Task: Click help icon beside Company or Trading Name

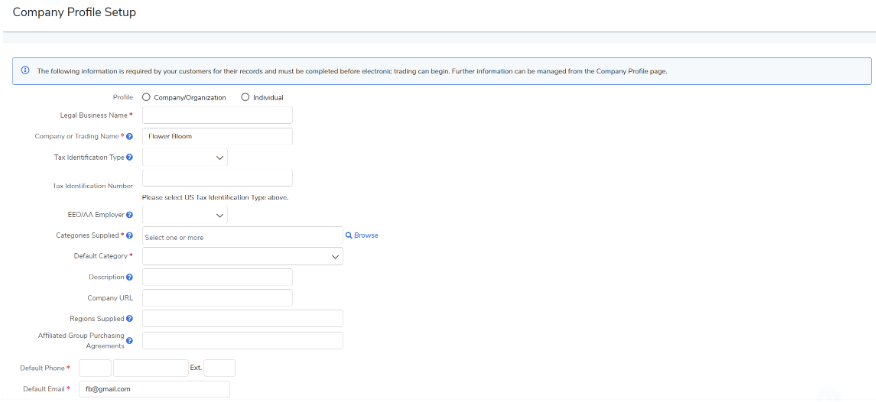Action: click(x=130, y=136)
